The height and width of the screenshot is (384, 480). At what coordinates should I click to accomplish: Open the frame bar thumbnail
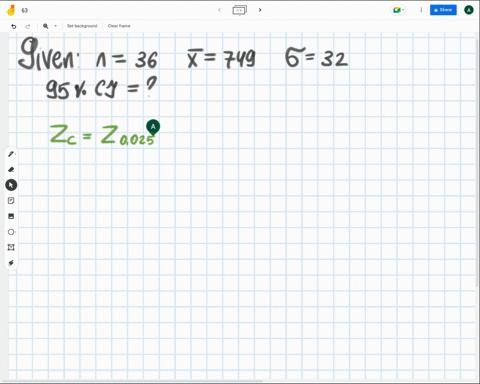pyautogui.click(x=240, y=10)
